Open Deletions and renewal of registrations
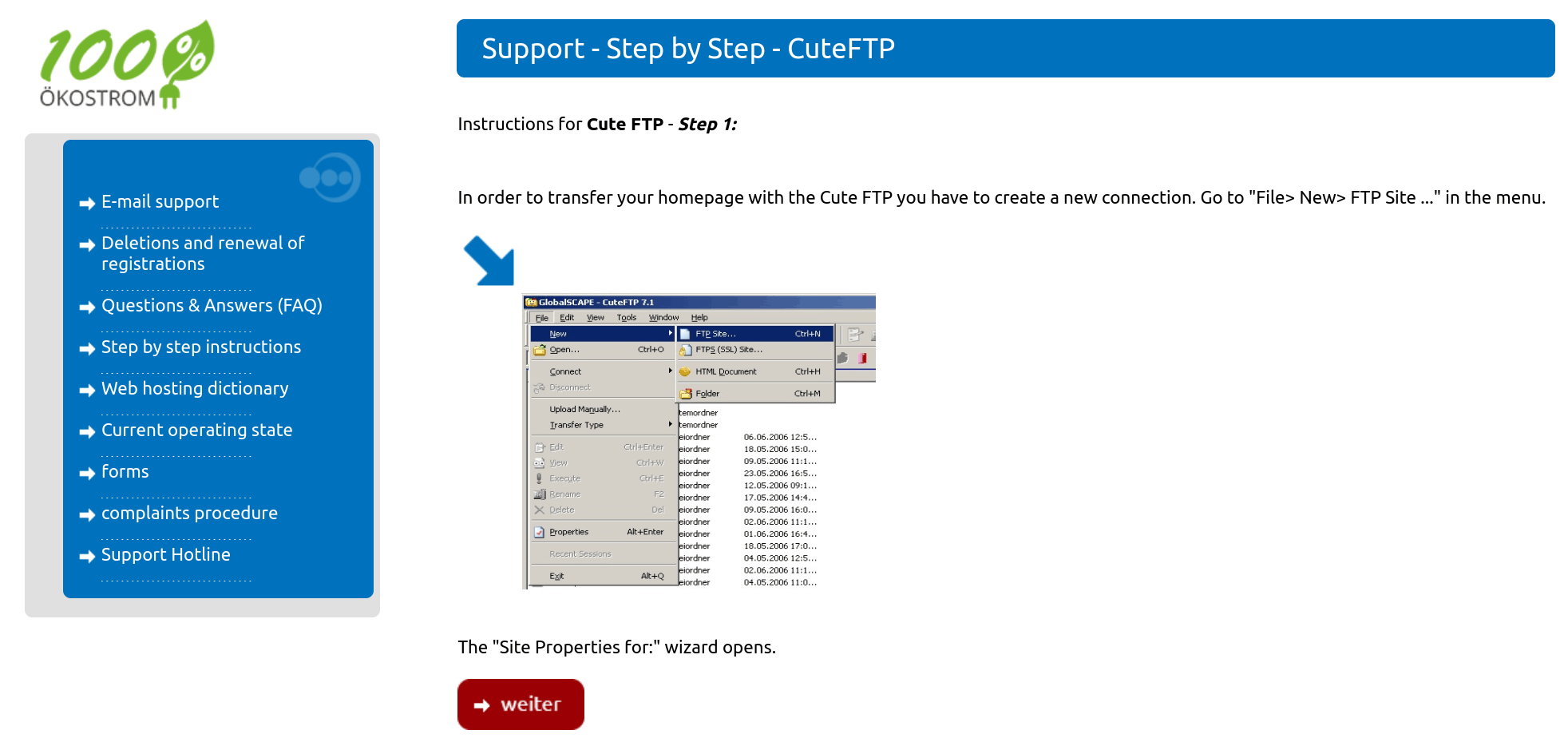This screenshot has height=746, width=1568. (203, 253)
